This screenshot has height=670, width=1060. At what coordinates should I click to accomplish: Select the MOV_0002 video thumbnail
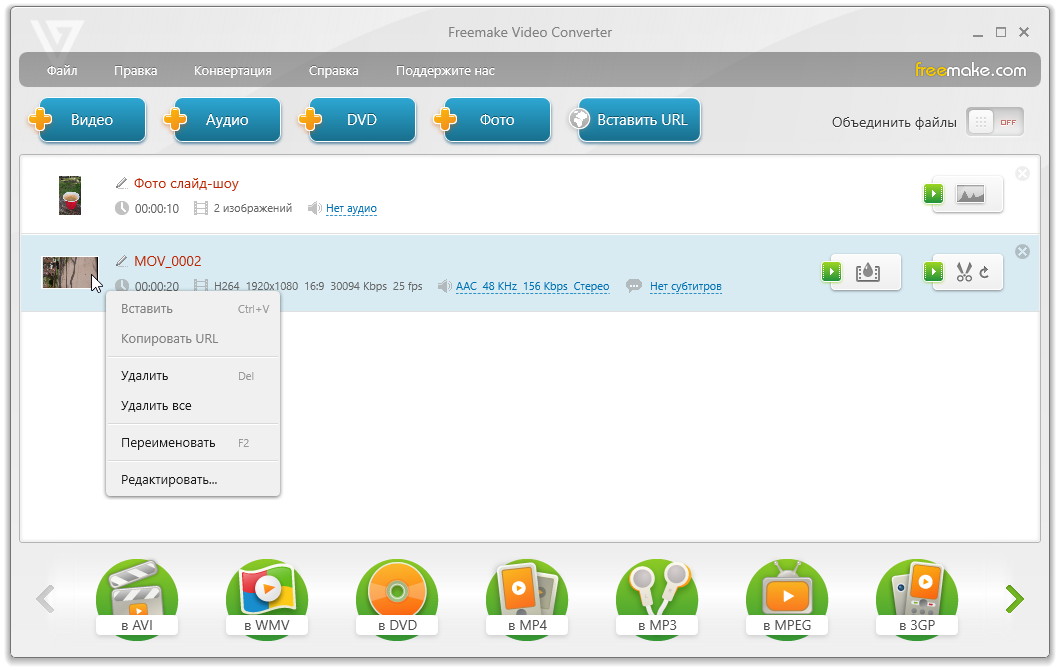(x=70, y=272)
